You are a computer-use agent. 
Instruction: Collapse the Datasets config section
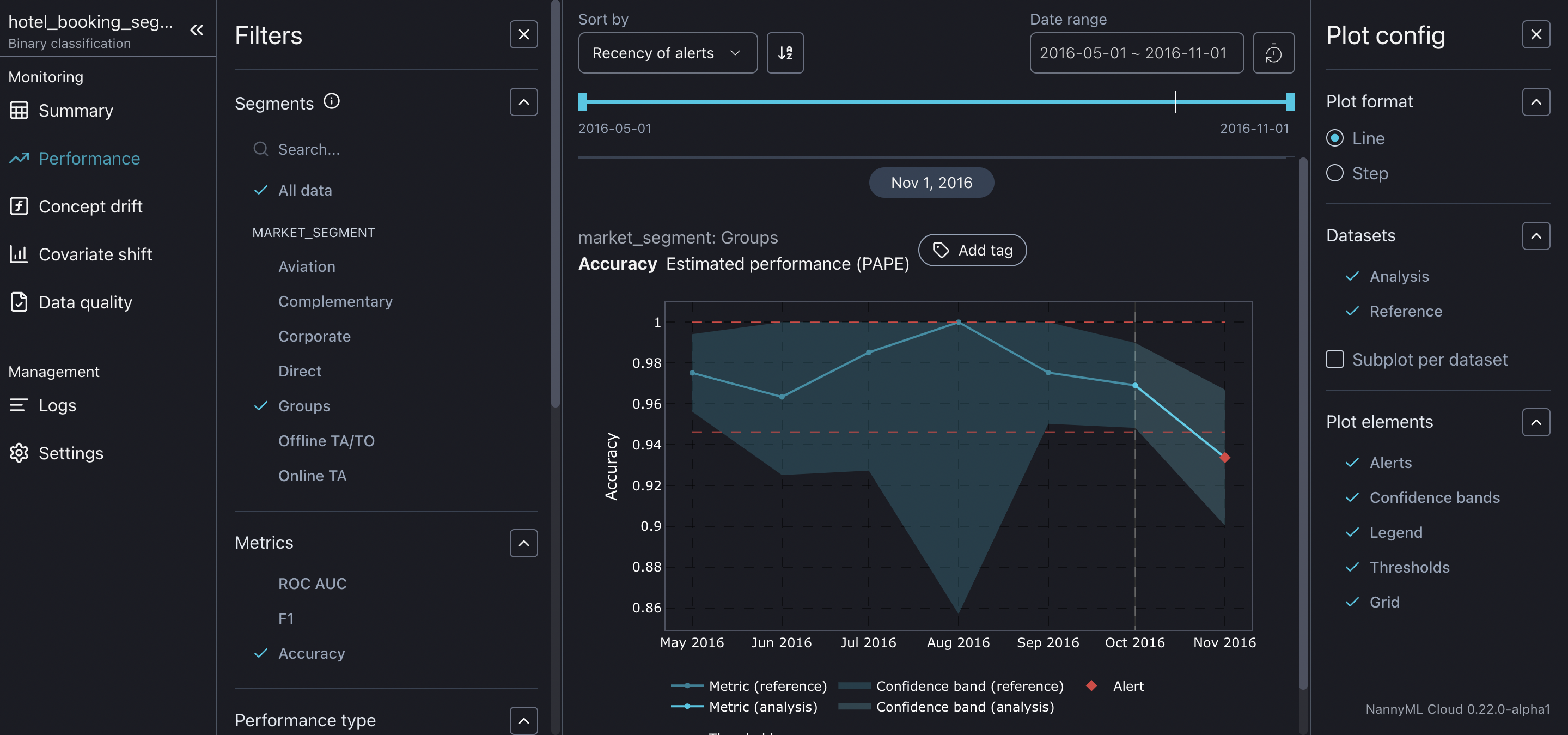[x=1535, y=236]
